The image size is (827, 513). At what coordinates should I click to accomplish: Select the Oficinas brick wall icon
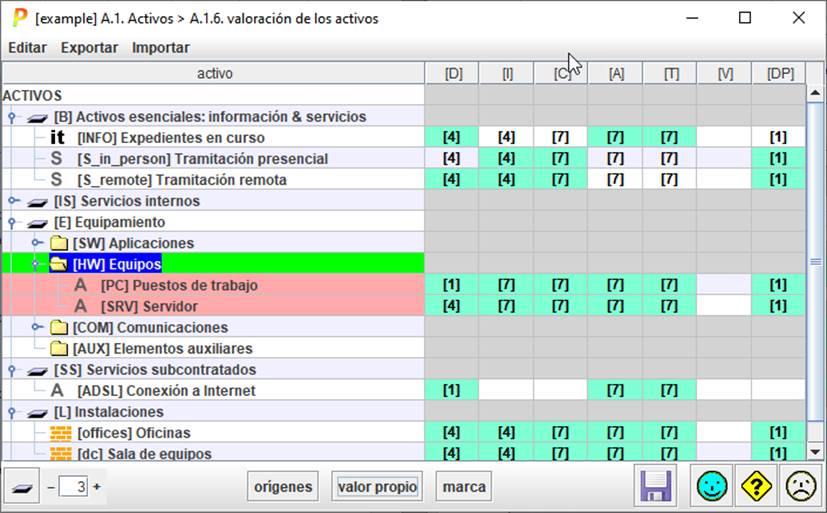click(61, 433)
